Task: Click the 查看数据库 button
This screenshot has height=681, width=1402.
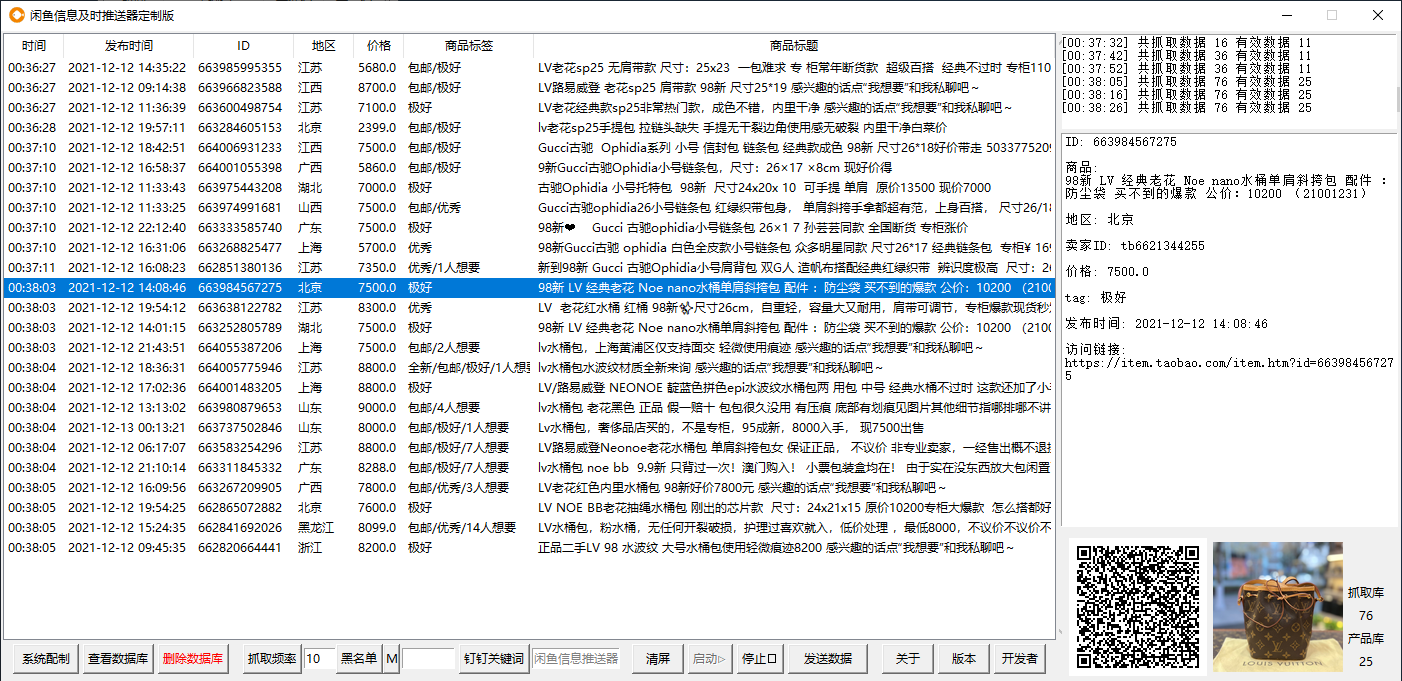Action: coord(118,659)
